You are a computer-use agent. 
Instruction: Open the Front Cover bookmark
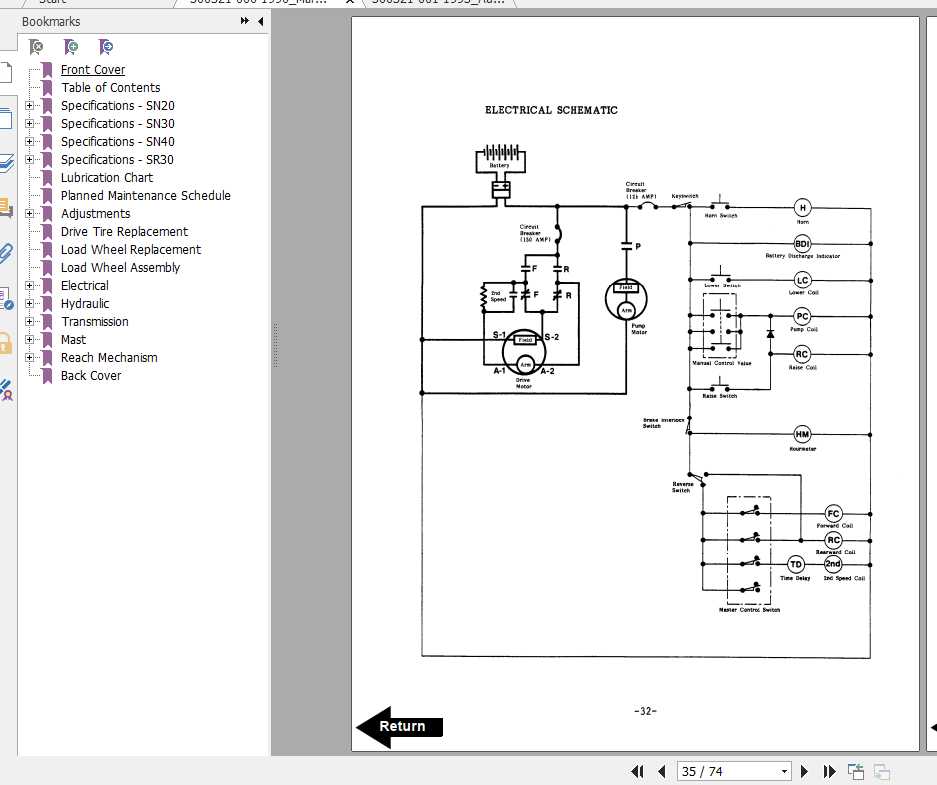click(93, 70)
